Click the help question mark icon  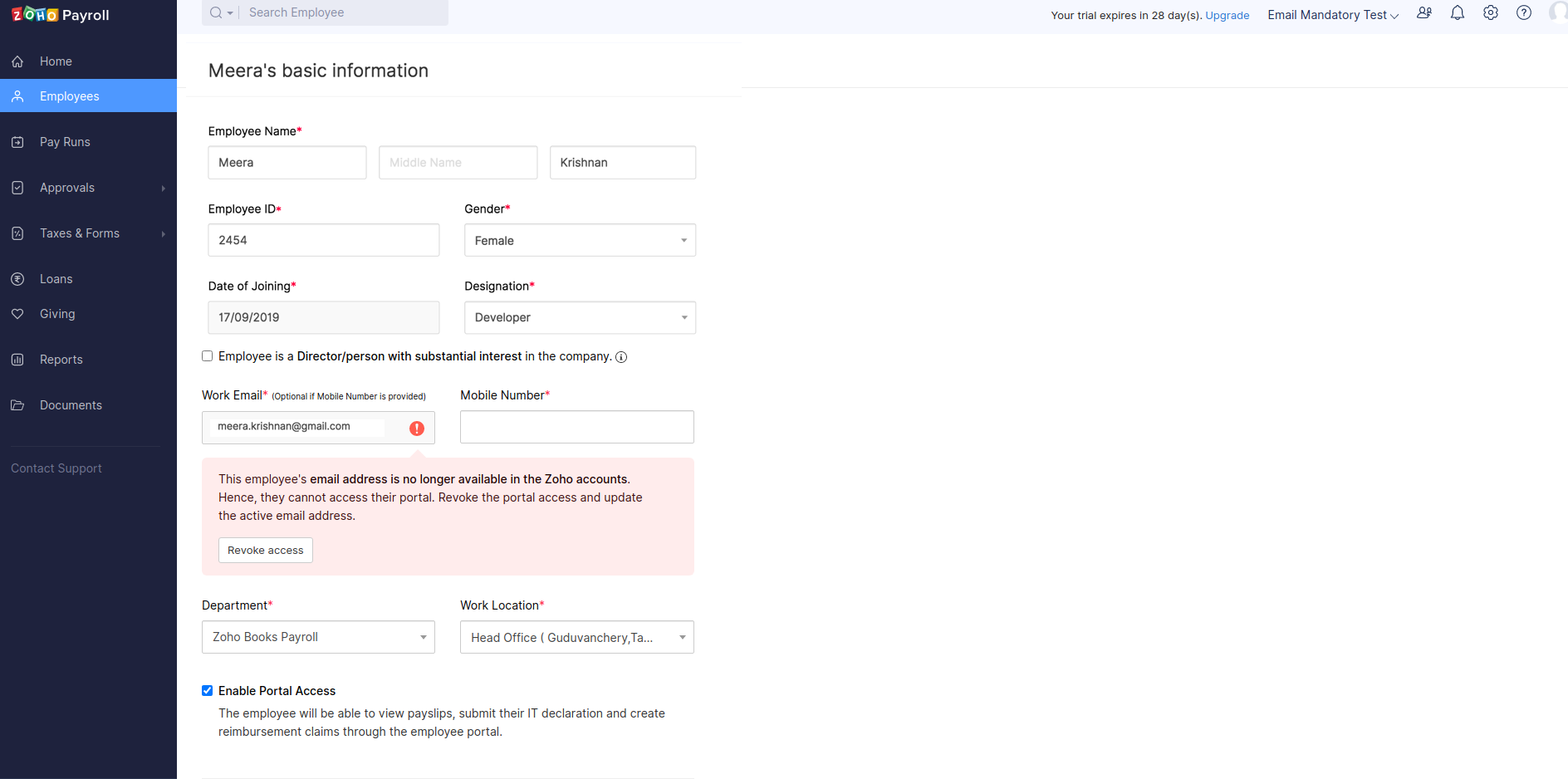pyautogui.click(x=1524, y=13)
